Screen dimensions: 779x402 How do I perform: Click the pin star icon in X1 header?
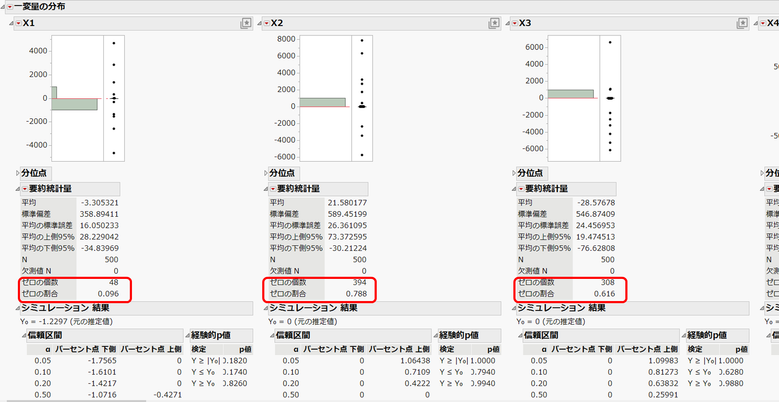pyautogui.click(x=246, y=23)
